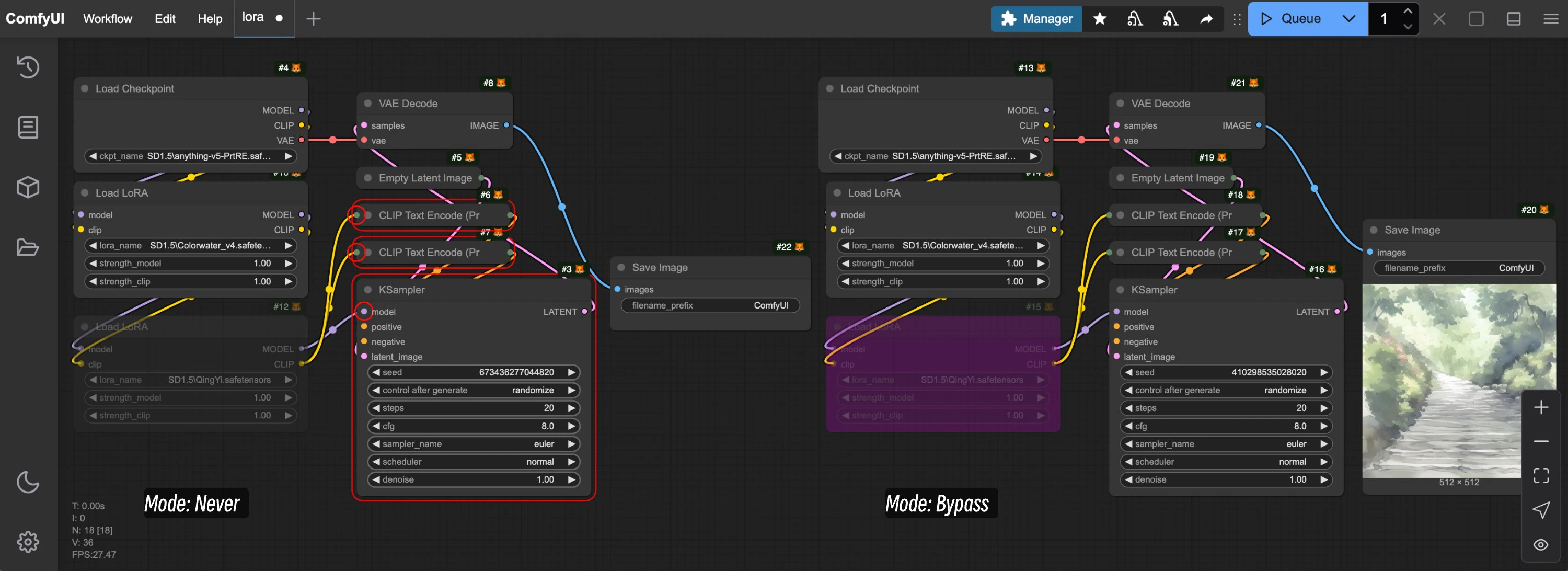Zoom in using the canvas plus icon

(1542, 407)
